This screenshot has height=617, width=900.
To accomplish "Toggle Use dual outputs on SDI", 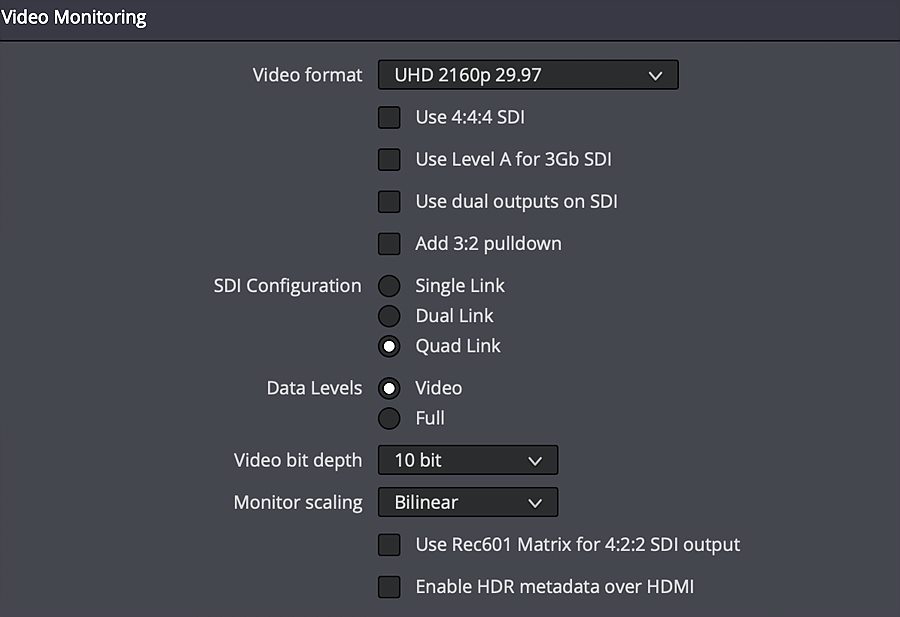I will [x=389, y=201].
